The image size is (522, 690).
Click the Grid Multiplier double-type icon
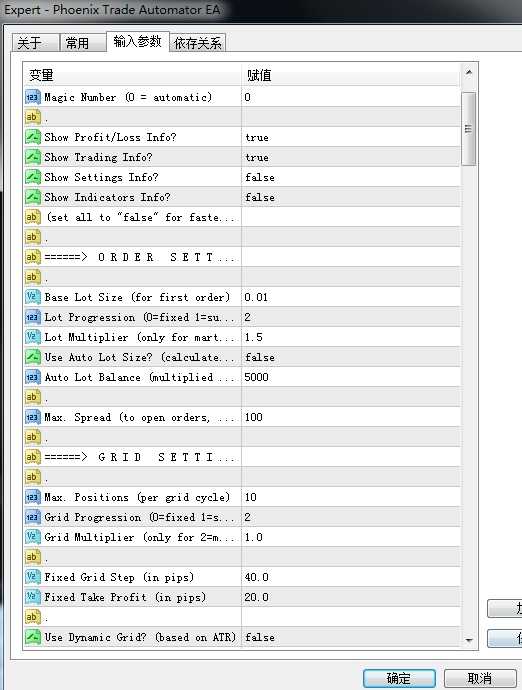pyautogui.click(x=33, y=537)
